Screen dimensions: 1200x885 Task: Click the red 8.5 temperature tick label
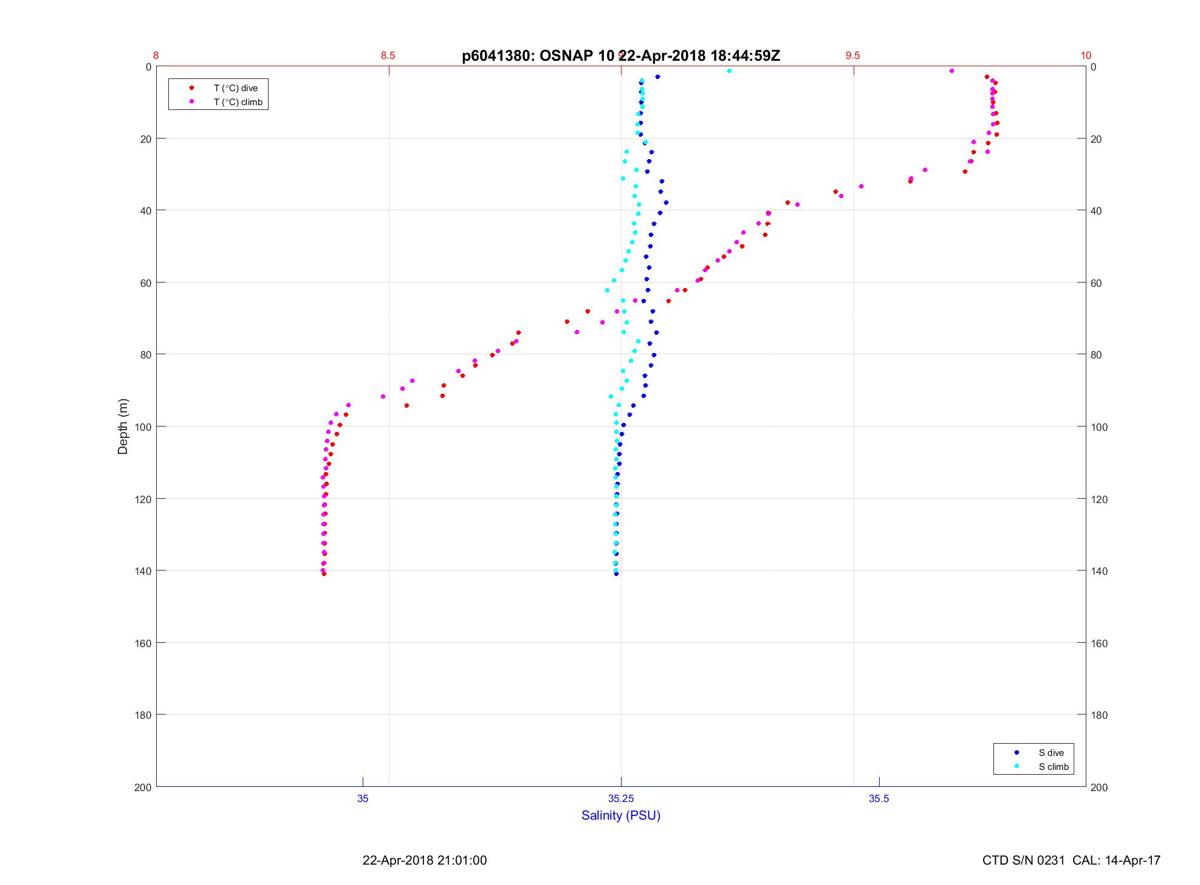(388, 56)
